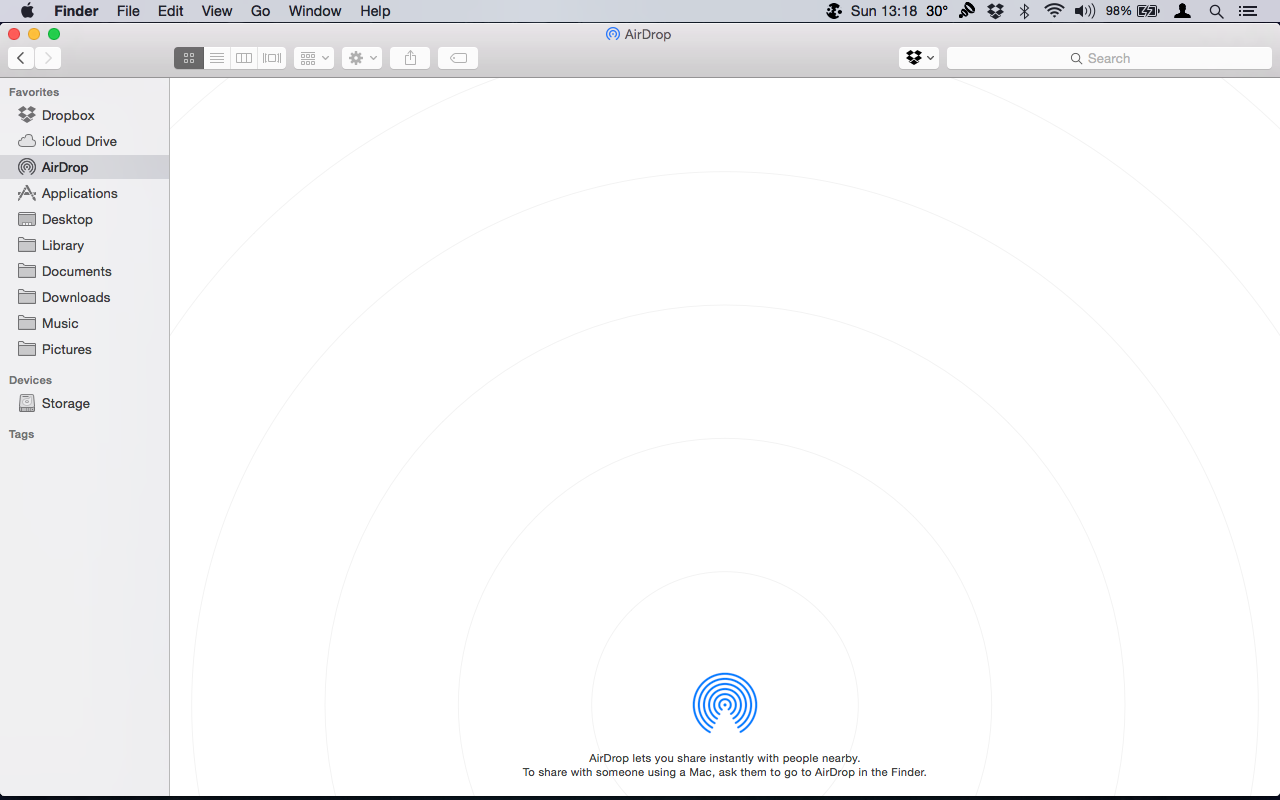
Task: Click the Sun 13:18 clock
Action: point(884,11)
